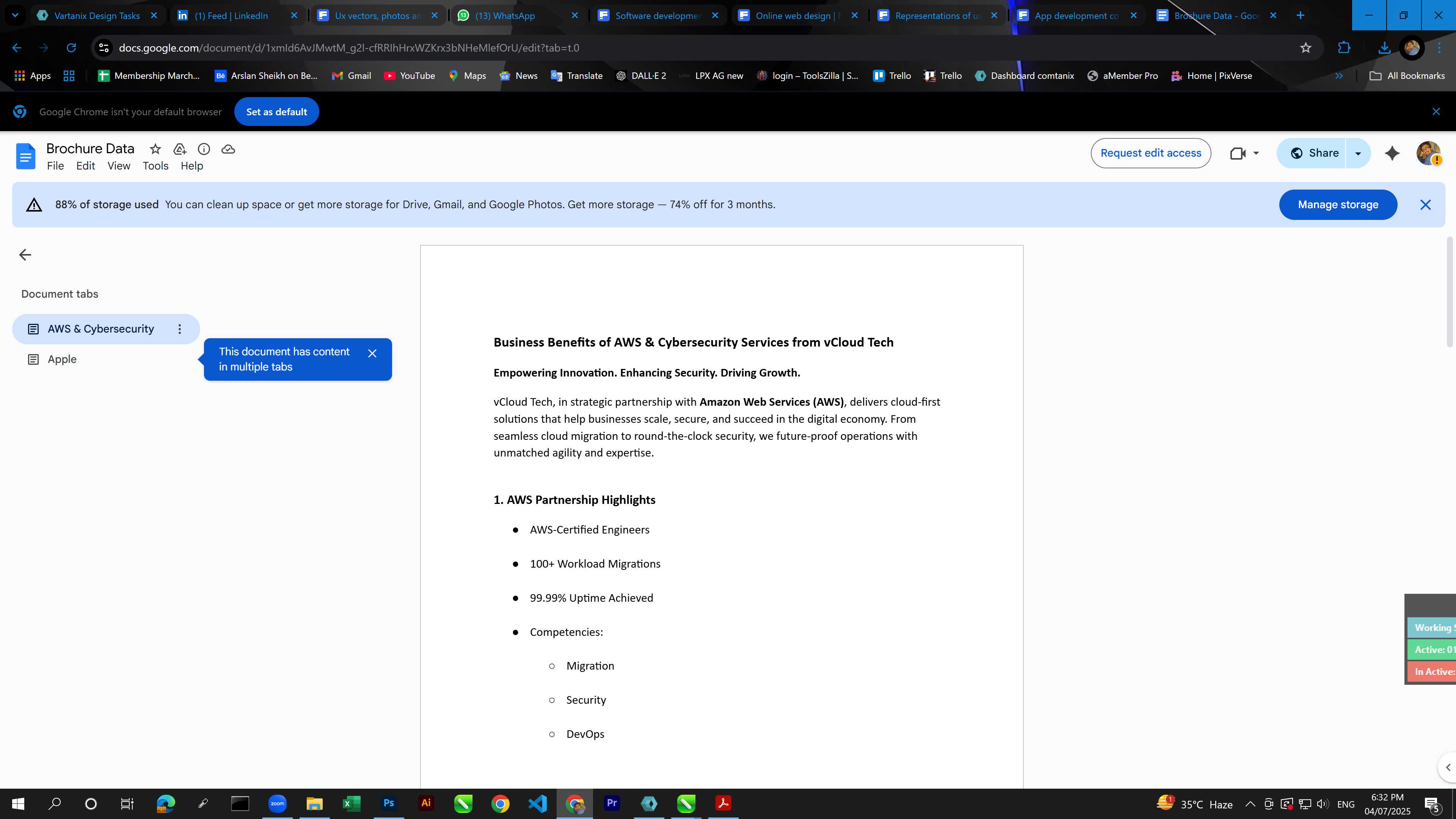Open the YouTube bookmark
This screenshot has width=1456, height=819.
[x=409, y=76]
